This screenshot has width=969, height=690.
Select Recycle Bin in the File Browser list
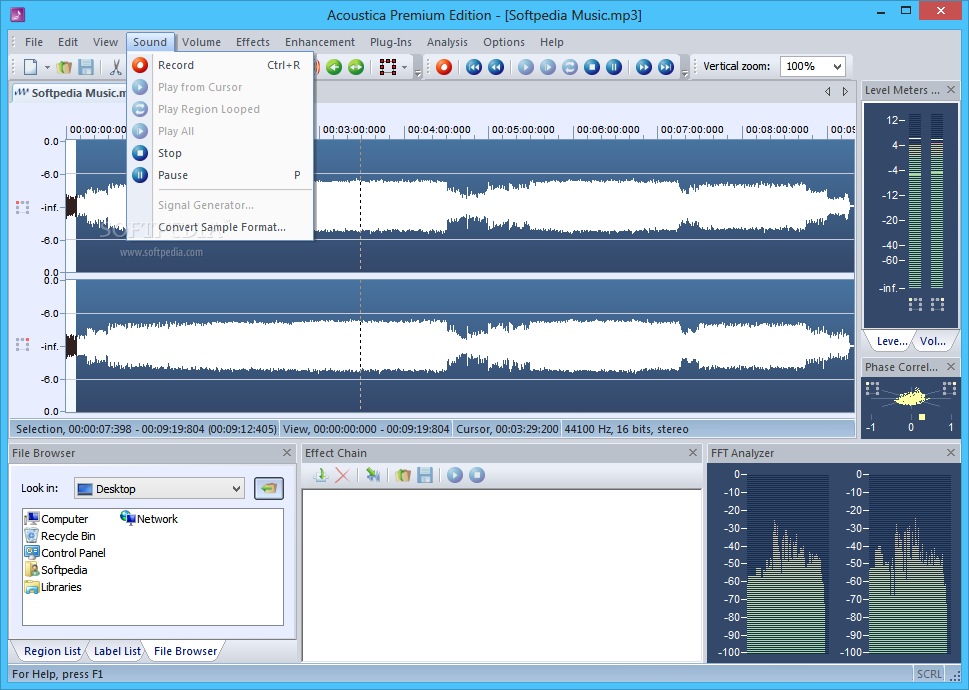pos(60,536)
